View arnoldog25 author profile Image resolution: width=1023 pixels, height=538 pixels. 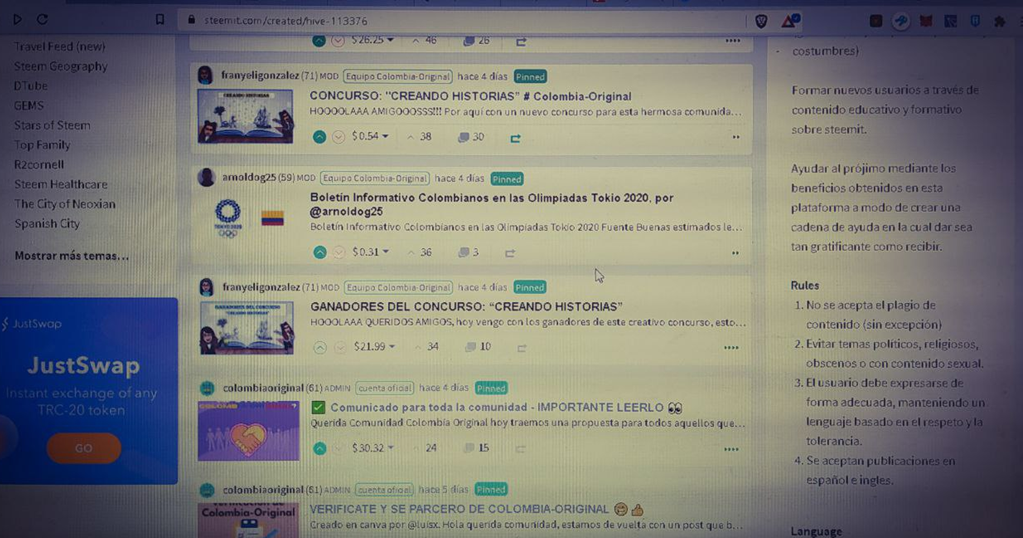[x=249, y=177]
